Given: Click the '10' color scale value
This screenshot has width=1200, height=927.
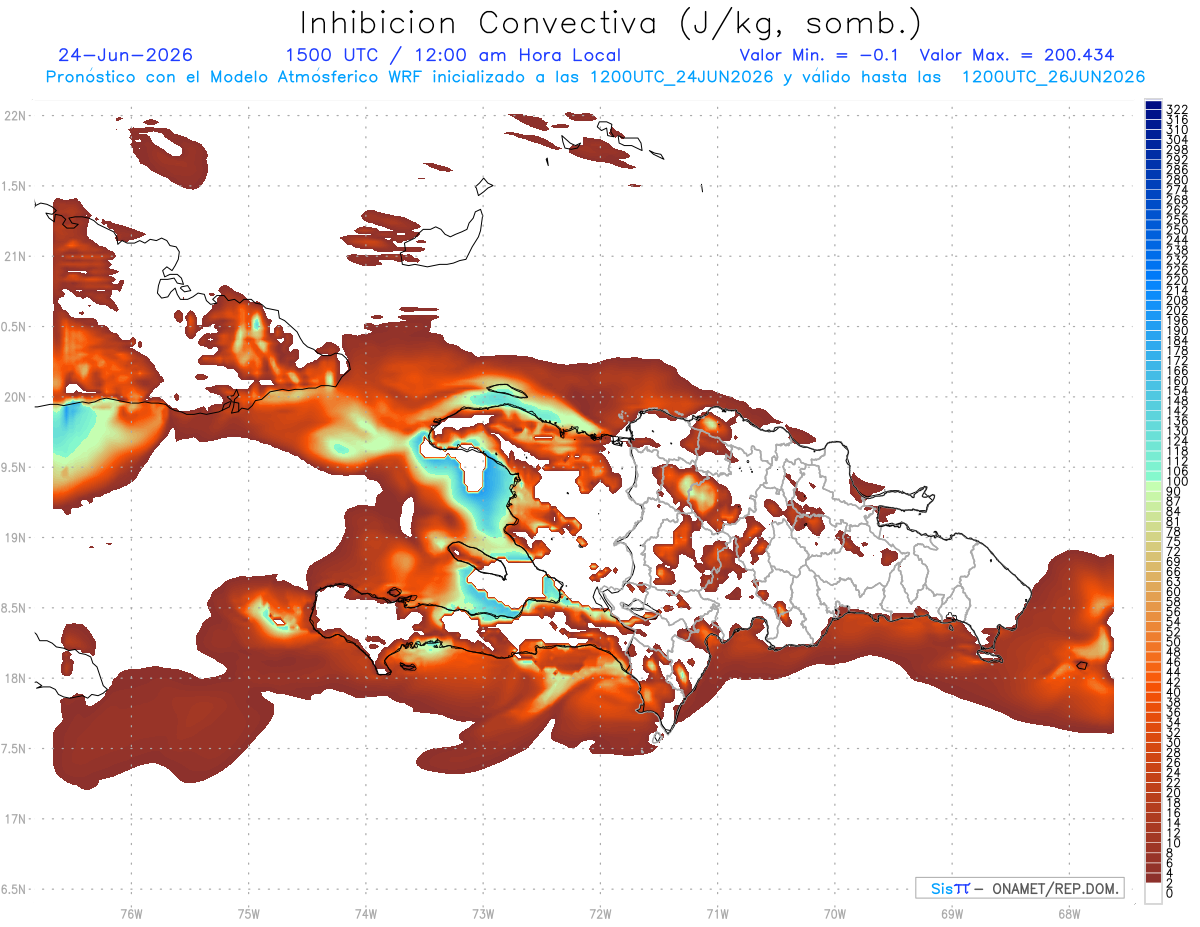Looking at the screenshot, I should tap(1173, 843).
